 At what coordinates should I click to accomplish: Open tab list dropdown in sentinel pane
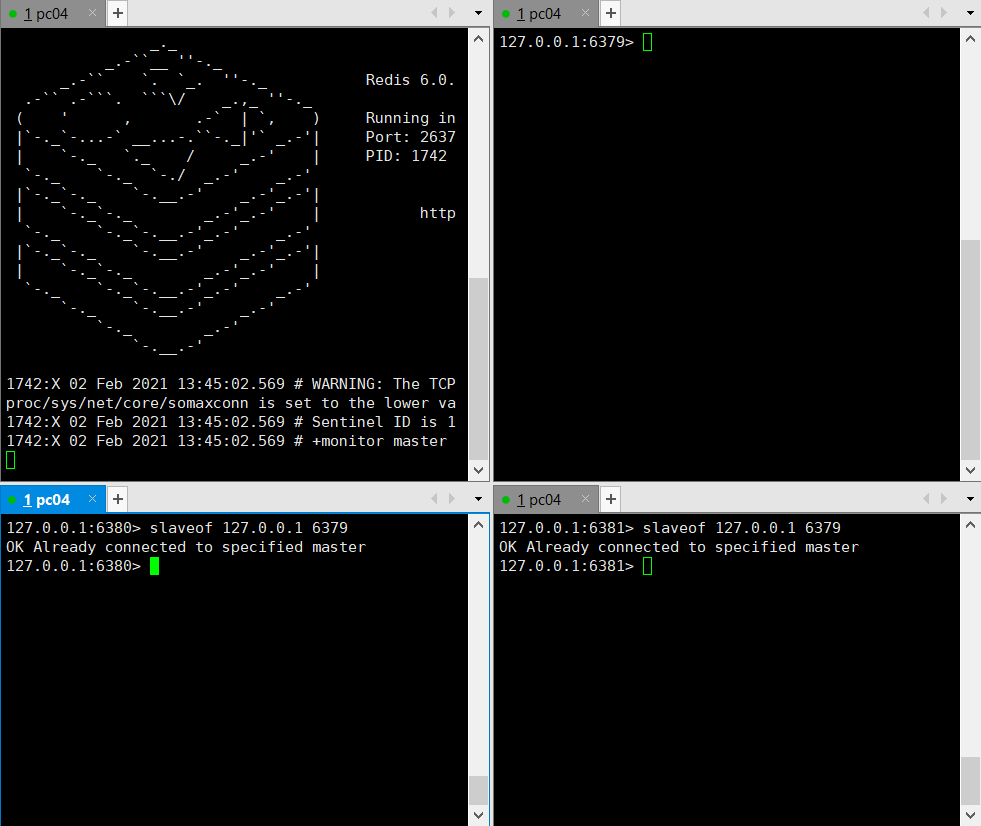pyautogui.click(x=479, y=13)
